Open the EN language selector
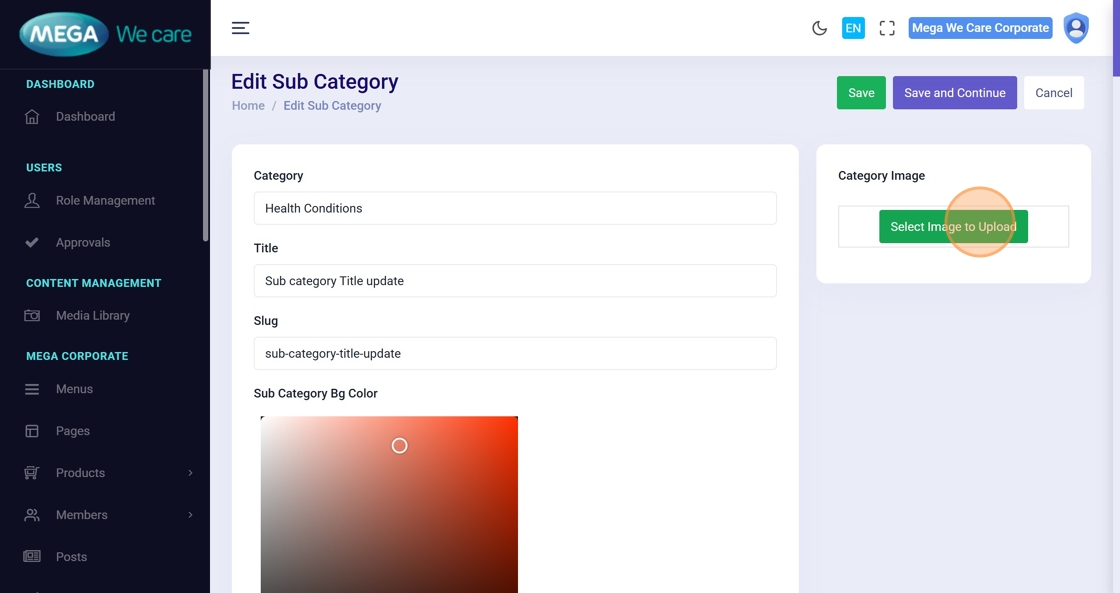 pos(853,28)
